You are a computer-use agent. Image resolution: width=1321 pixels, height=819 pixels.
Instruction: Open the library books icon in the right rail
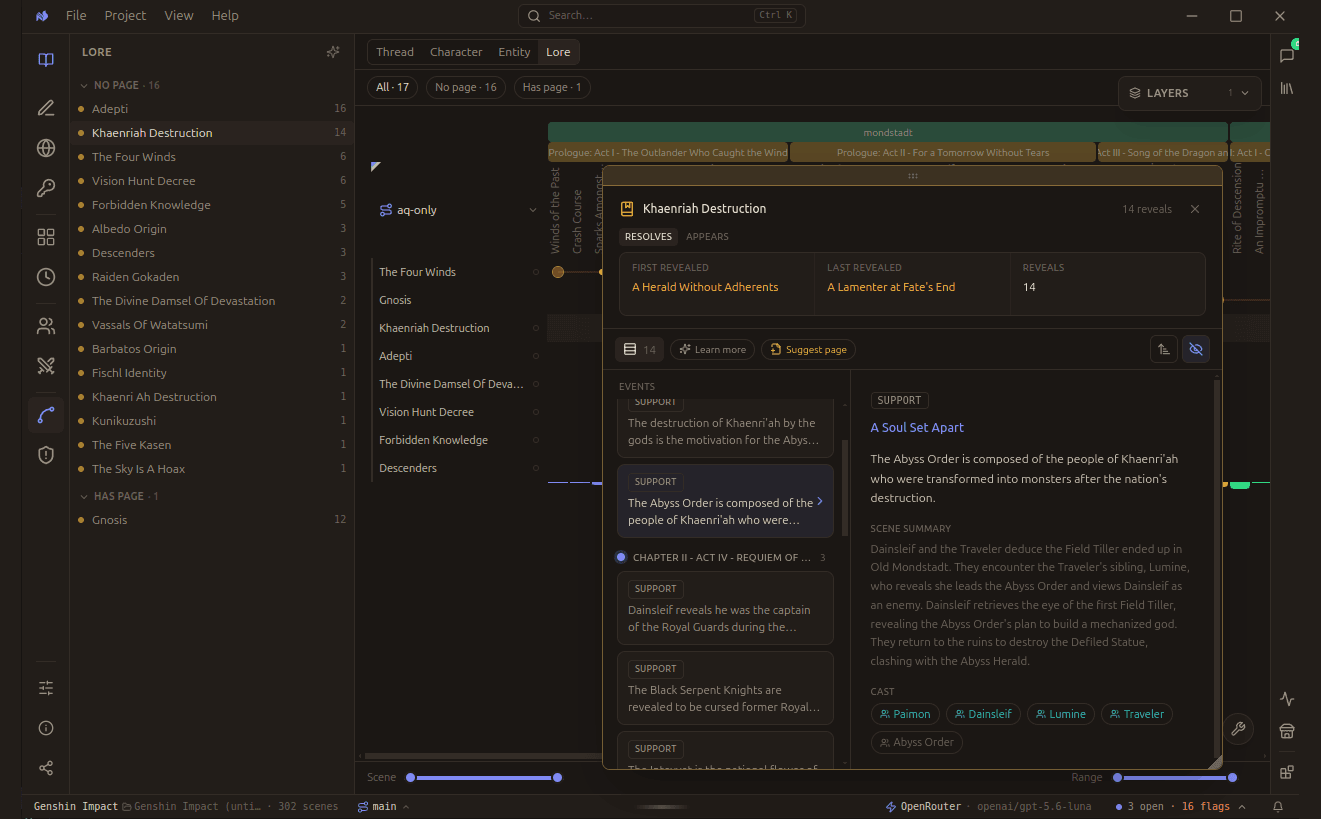tap(1287, 89)
